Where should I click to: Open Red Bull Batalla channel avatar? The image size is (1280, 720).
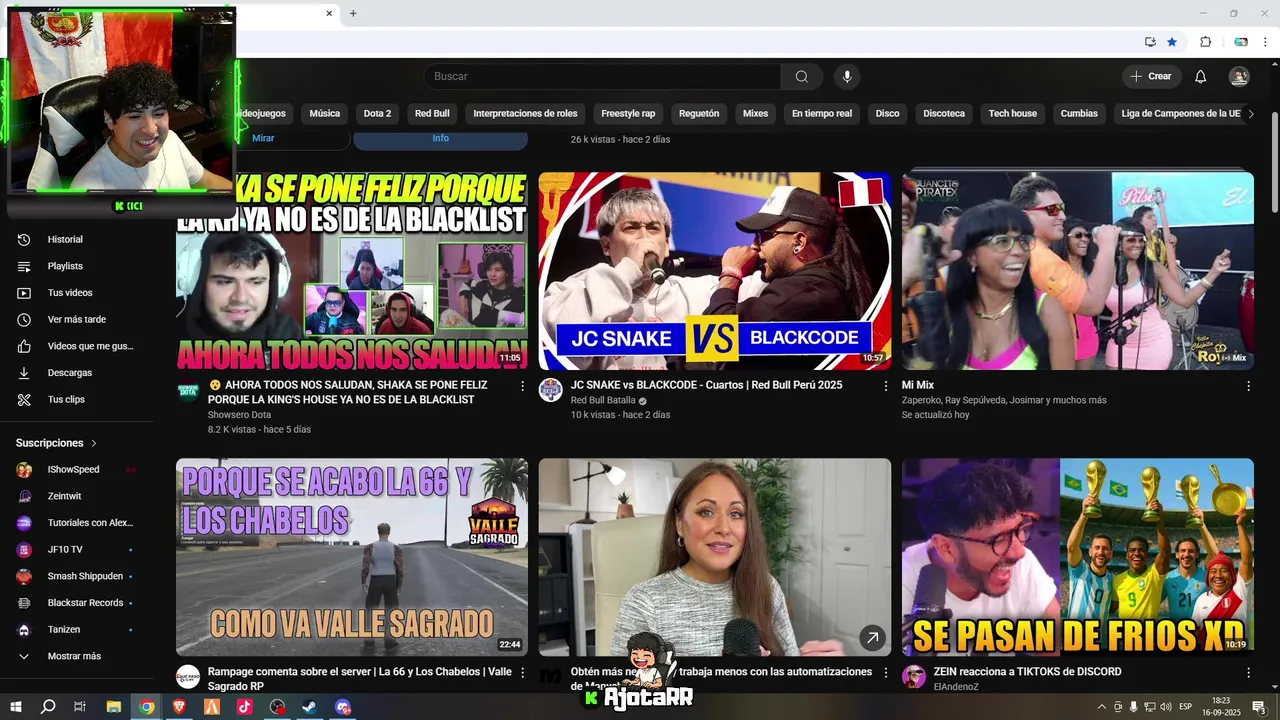coord(551,390)
